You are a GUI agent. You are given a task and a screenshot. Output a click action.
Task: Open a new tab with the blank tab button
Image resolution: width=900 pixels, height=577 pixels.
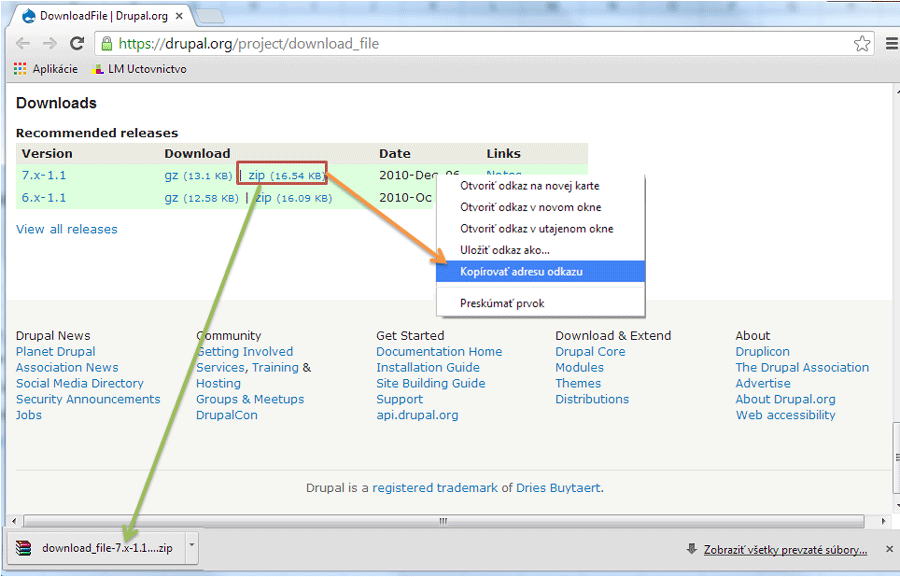(210, 16)
